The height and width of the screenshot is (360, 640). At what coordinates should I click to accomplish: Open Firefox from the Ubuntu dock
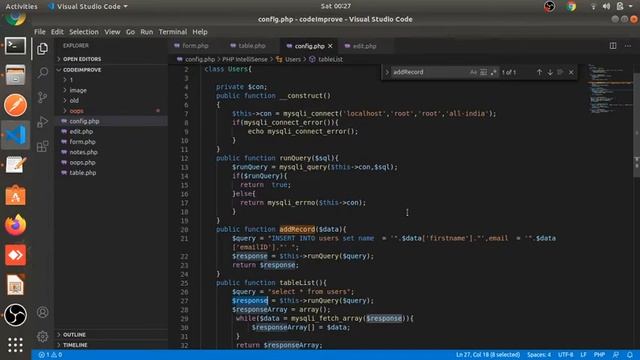point(16,225)
